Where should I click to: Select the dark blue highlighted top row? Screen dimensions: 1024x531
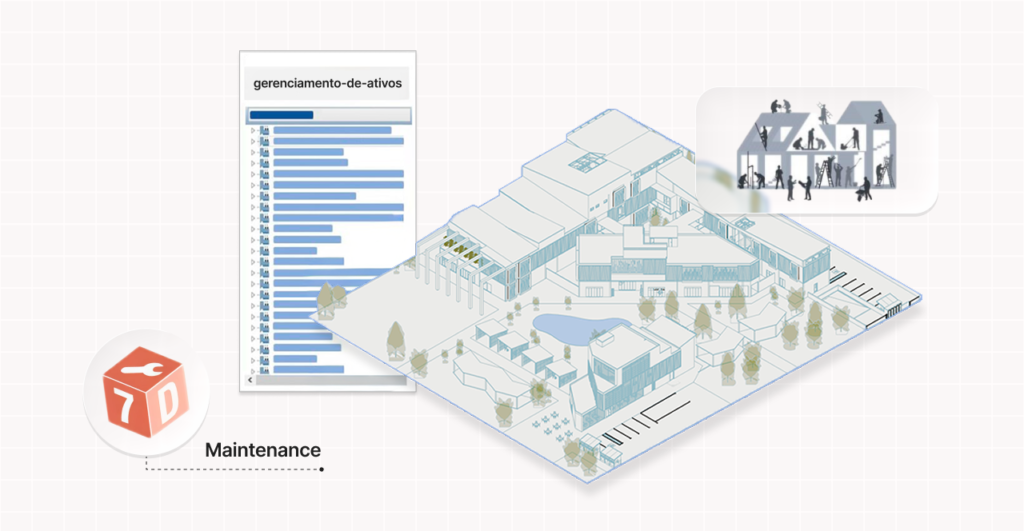click(x=281, y=115)
